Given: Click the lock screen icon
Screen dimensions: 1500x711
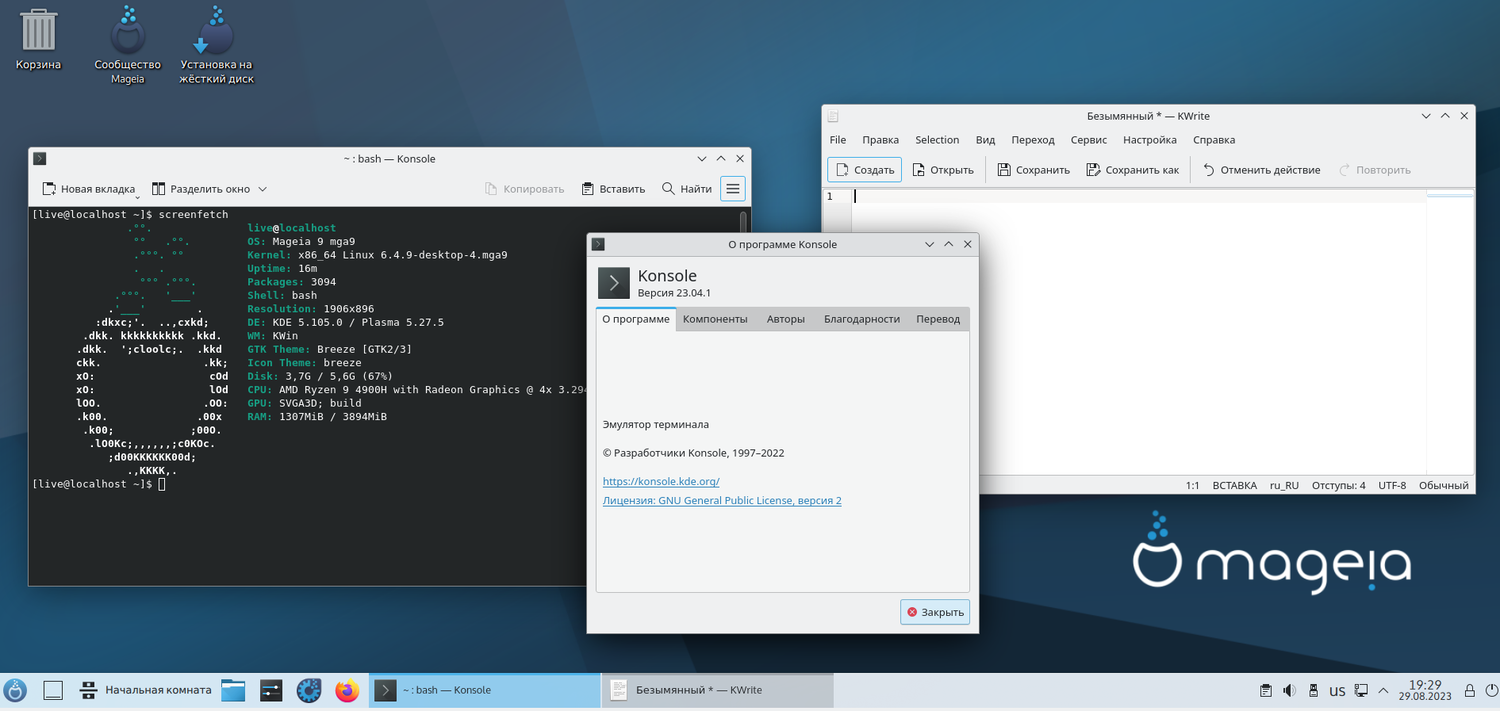Looking at the screenshot, I should 1469,690.
